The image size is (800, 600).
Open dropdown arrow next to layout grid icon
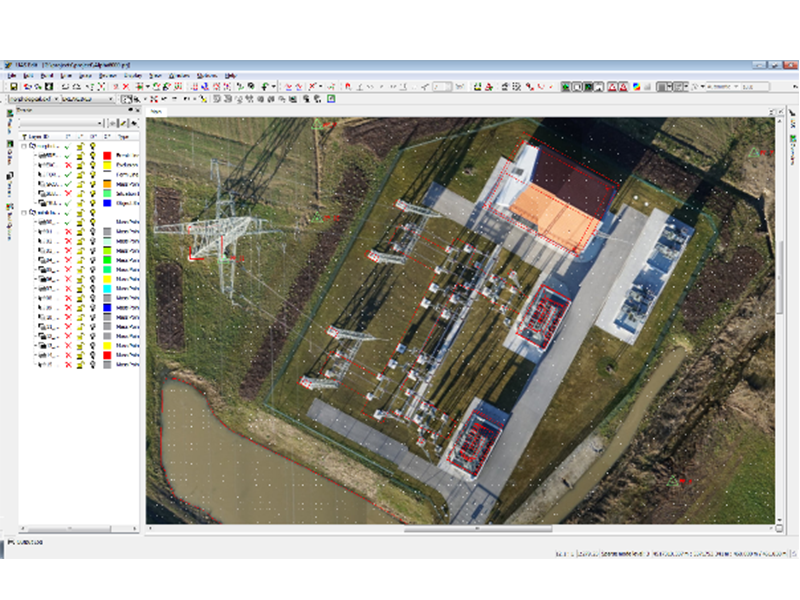(x=669, y=87)
